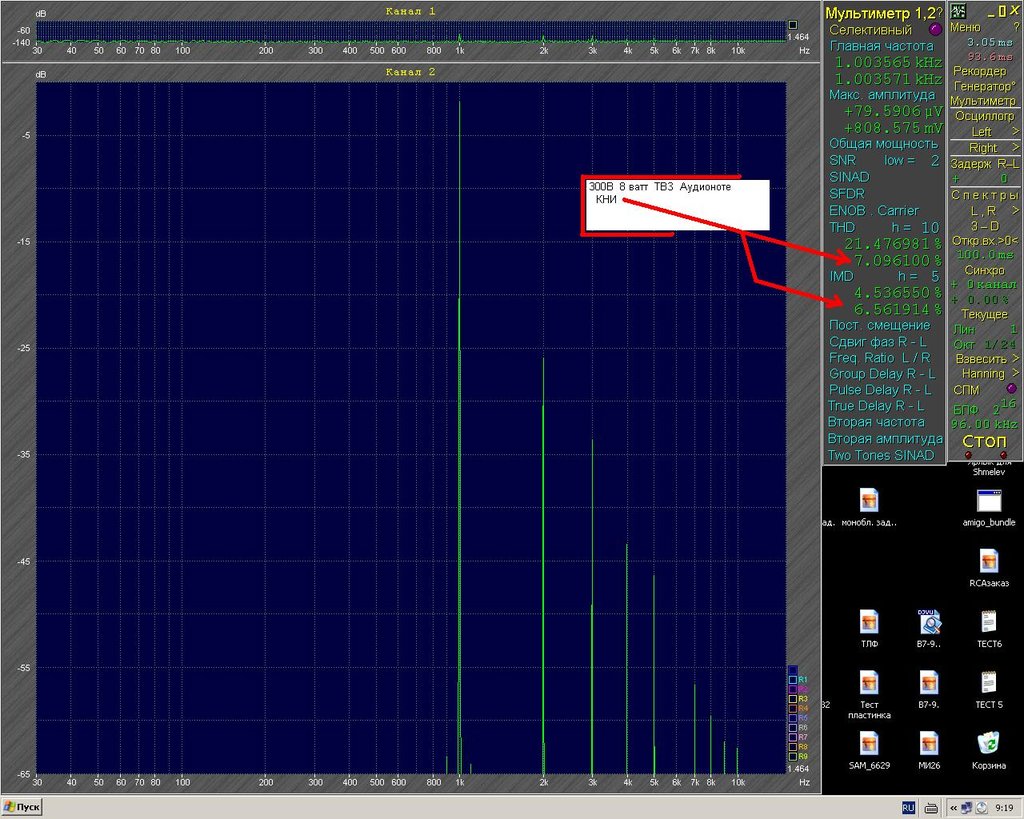Open the Корзина recycle bin icon

point(989,750)
